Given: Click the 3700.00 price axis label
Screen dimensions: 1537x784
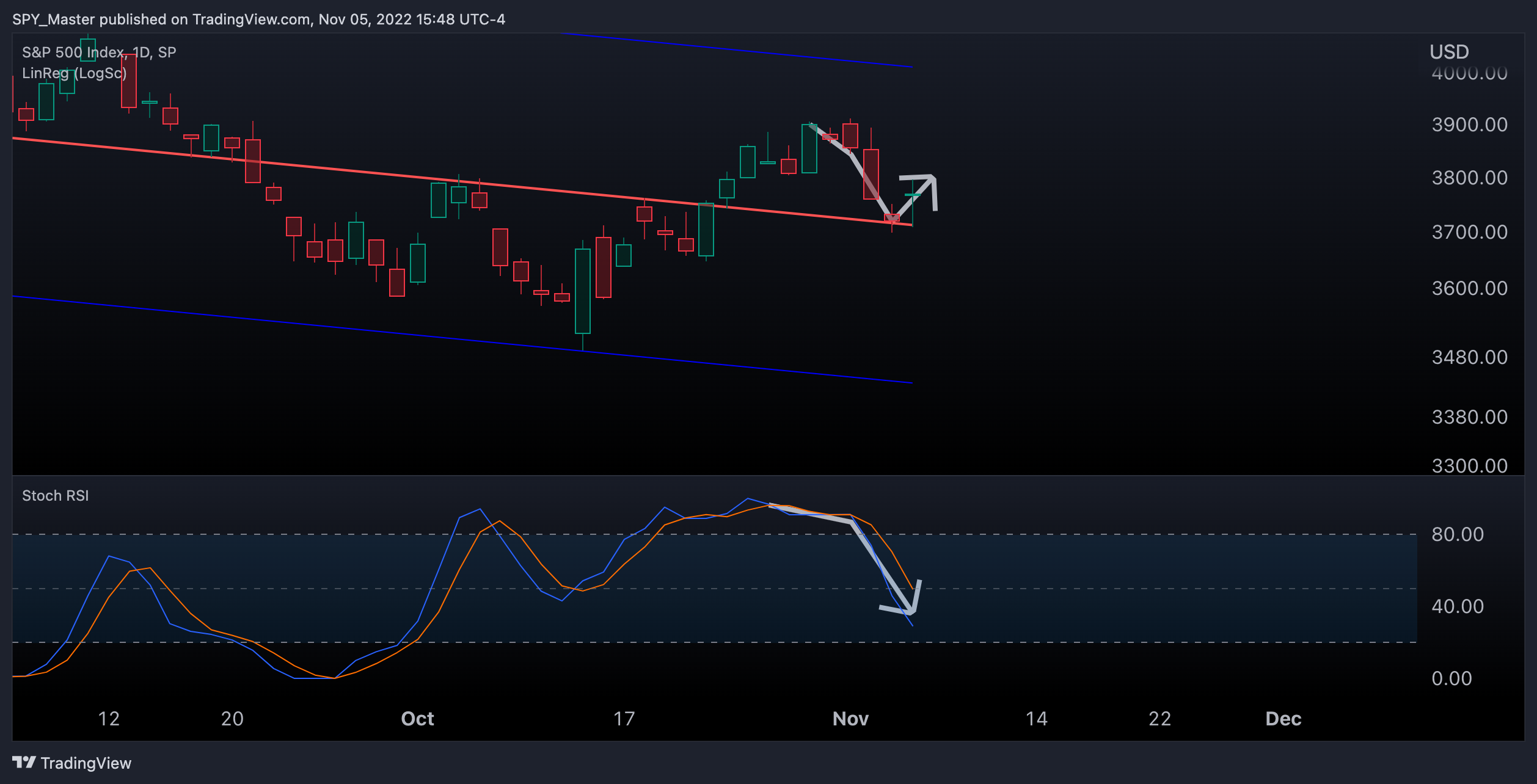Looking at the screenshot, I should (x=1470, y=232).
